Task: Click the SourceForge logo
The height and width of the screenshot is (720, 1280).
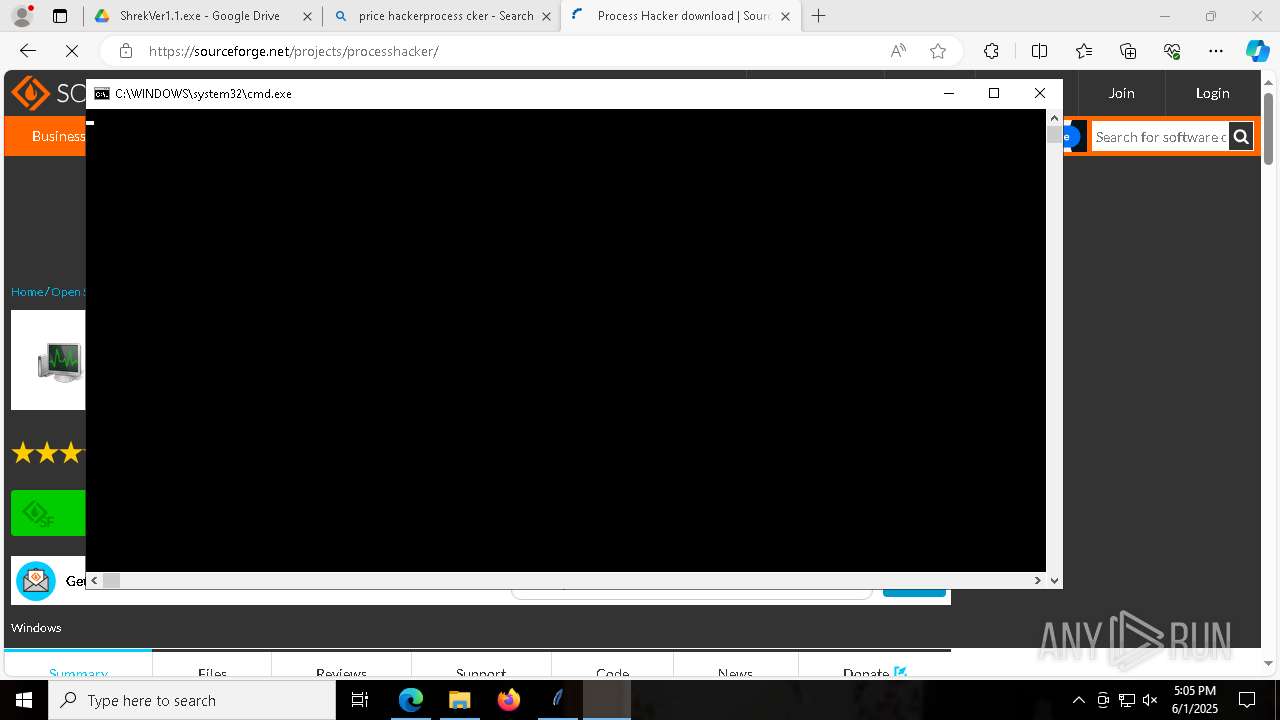Action: [x=47, y=93]
